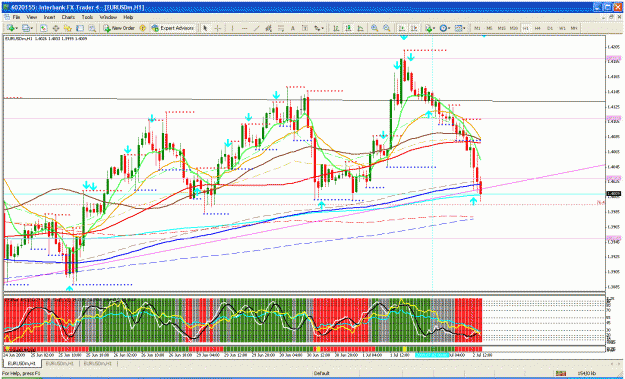Select the H4 timeframe button
The image size is (625, 379).
(538, 28)
